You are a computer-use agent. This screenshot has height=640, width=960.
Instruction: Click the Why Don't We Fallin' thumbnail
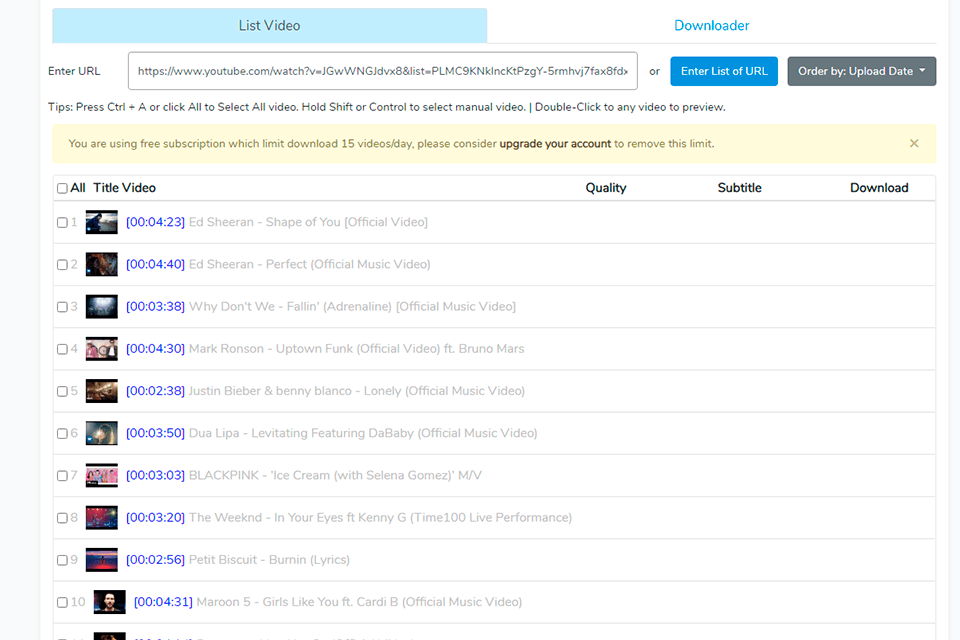point(102,307)
